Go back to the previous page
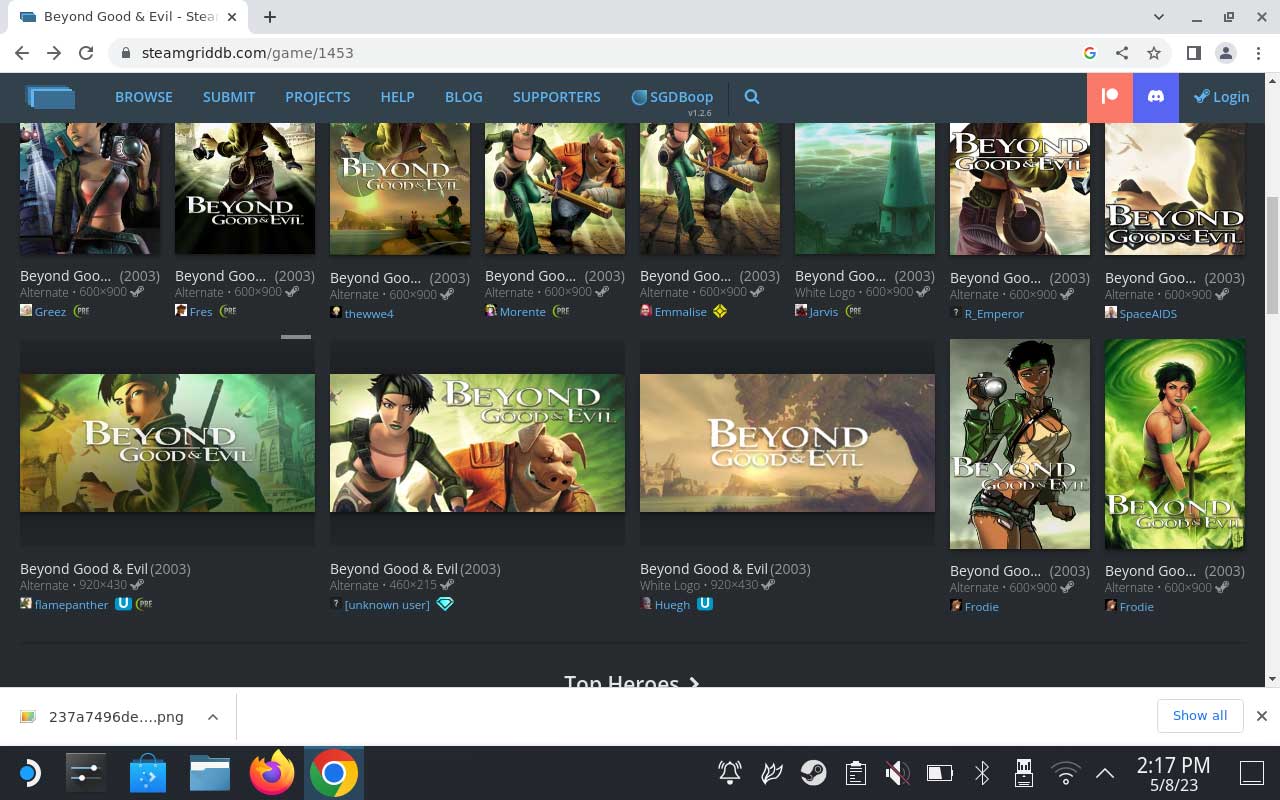1280x800 pixels. (x=22, y=53)
